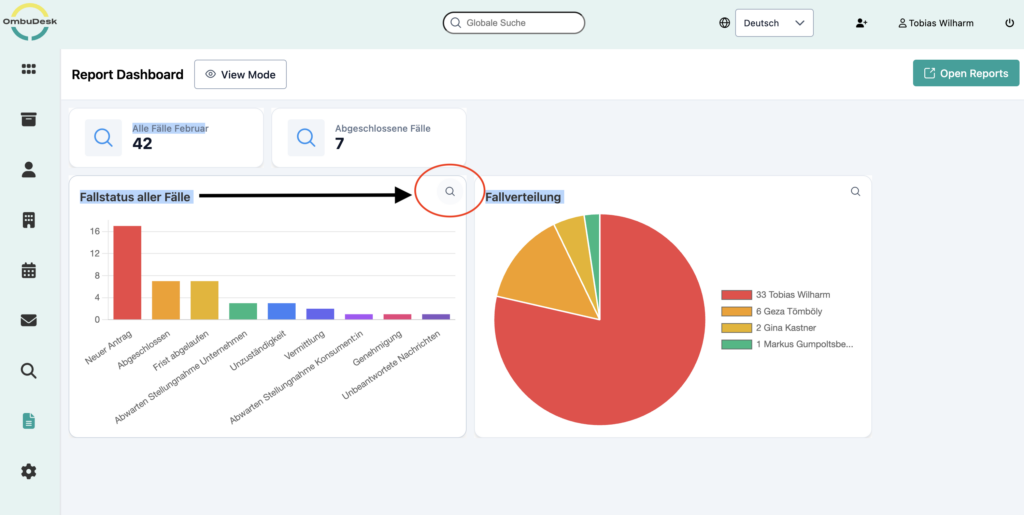Open the apps grid in sidebar
The height and width of the screenshot is (515, 1024).
[29, 69]
